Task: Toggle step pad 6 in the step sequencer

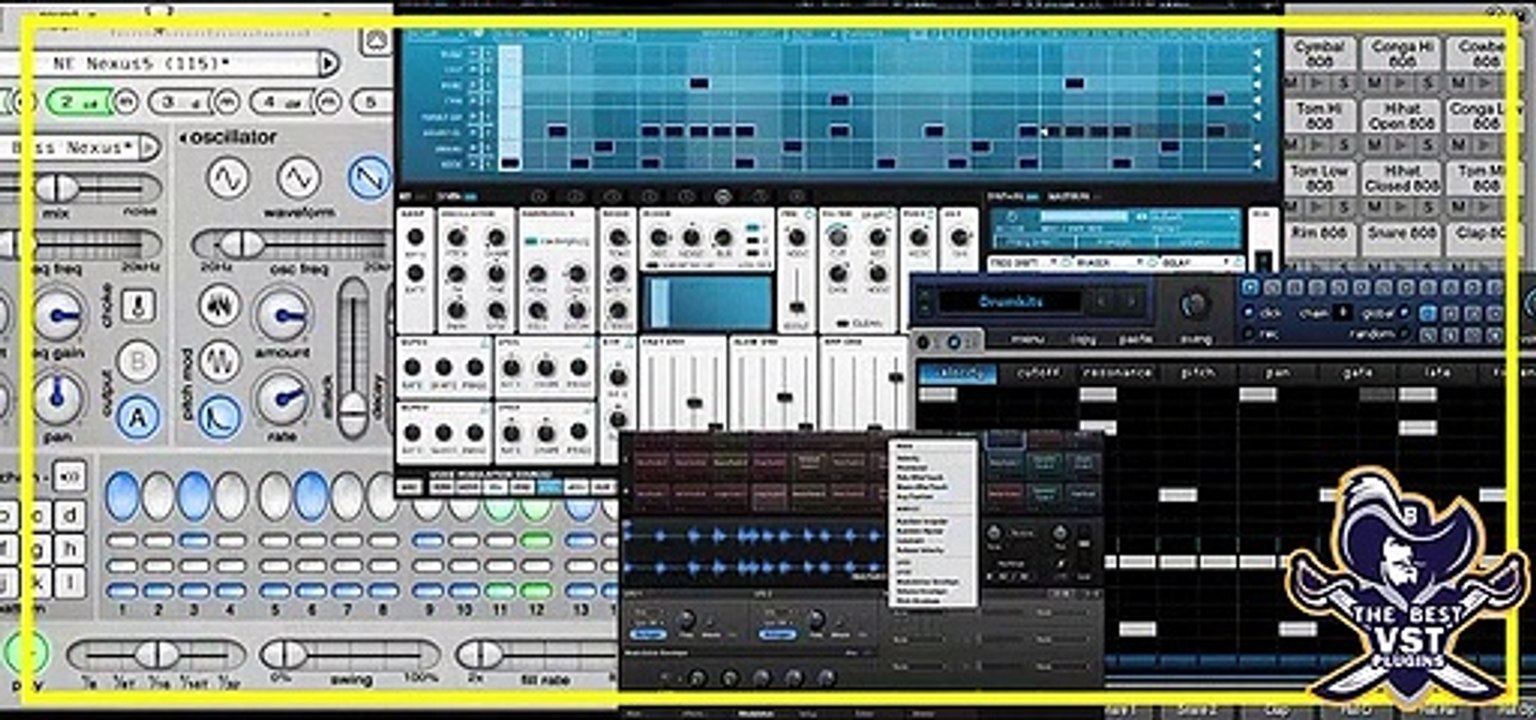Action: [311, 496]
